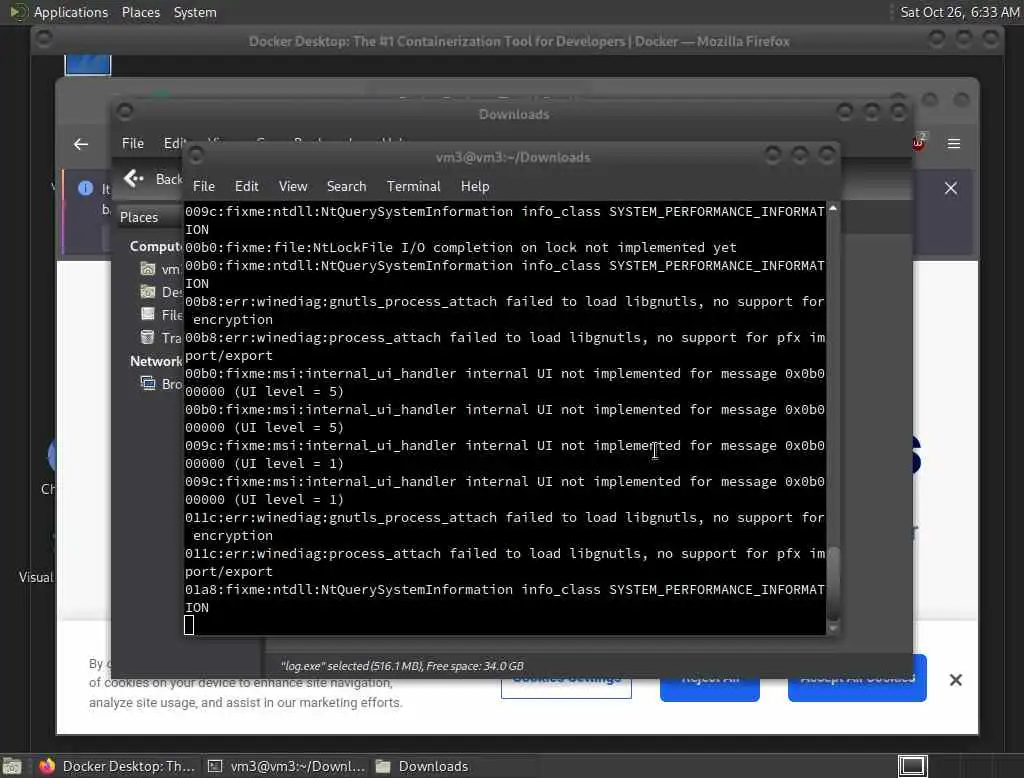Open the Places menu in top panel
The image size is (1024, 778).
click(140, 12)
